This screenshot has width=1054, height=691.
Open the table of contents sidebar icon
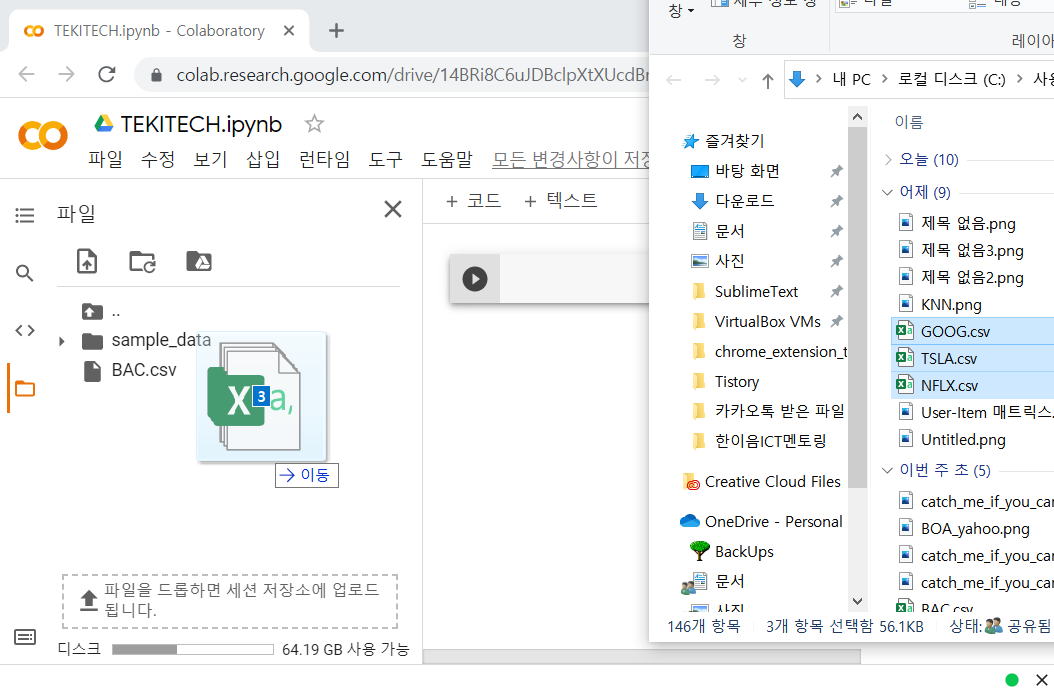25,215
